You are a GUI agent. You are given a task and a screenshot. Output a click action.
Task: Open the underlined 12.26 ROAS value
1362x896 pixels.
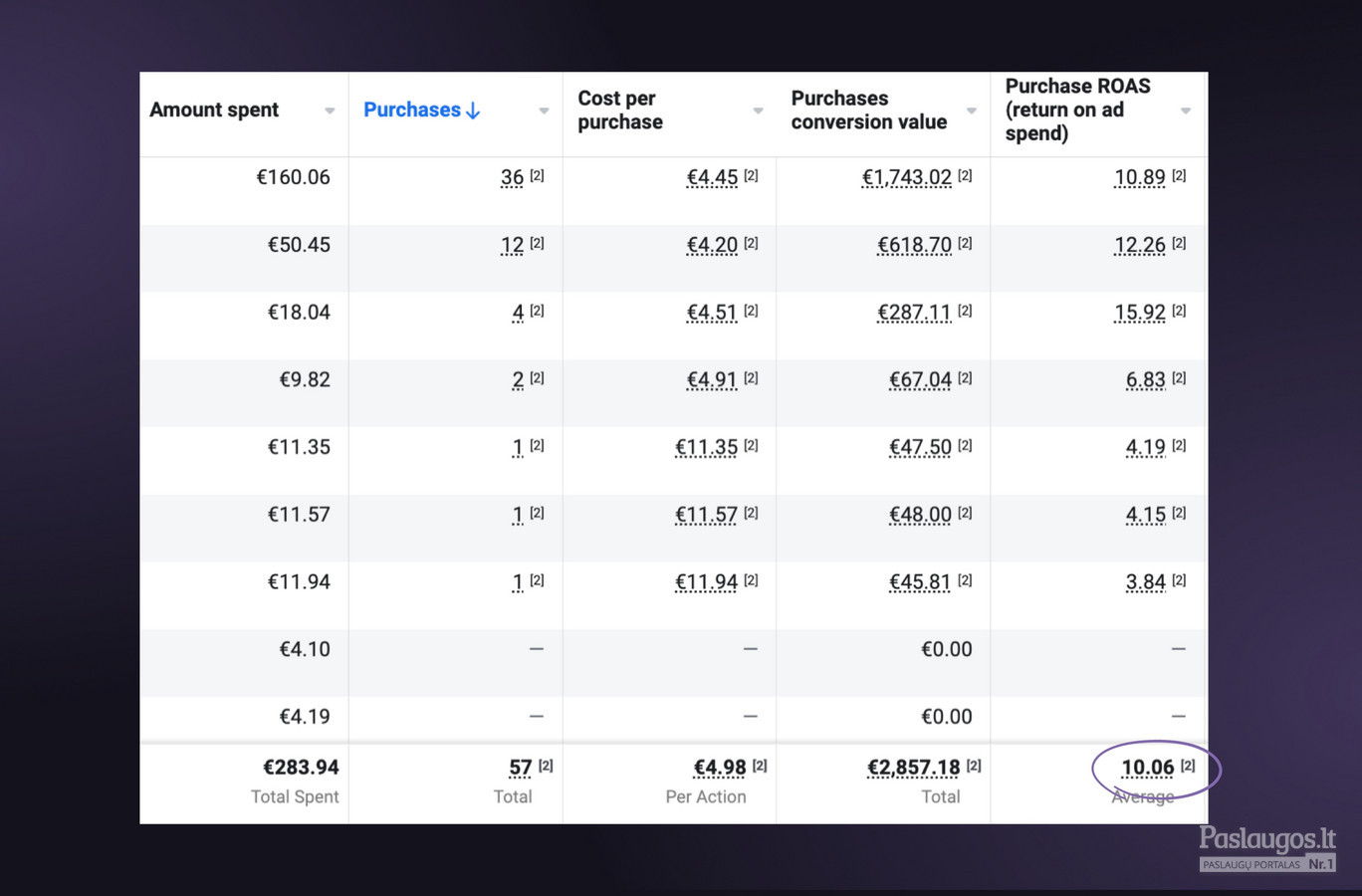1140,245
